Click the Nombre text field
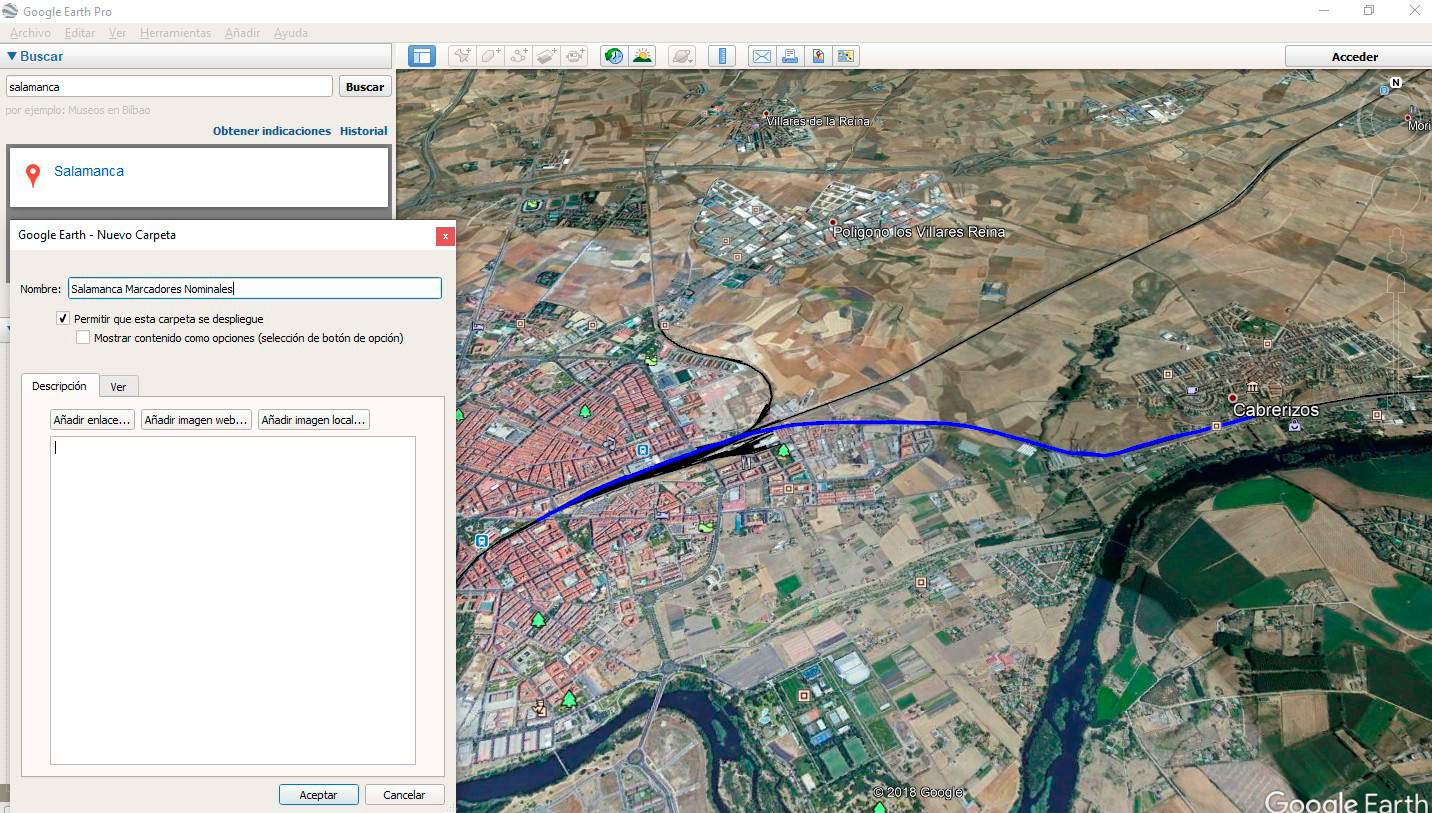 click(x=255, y=288)
